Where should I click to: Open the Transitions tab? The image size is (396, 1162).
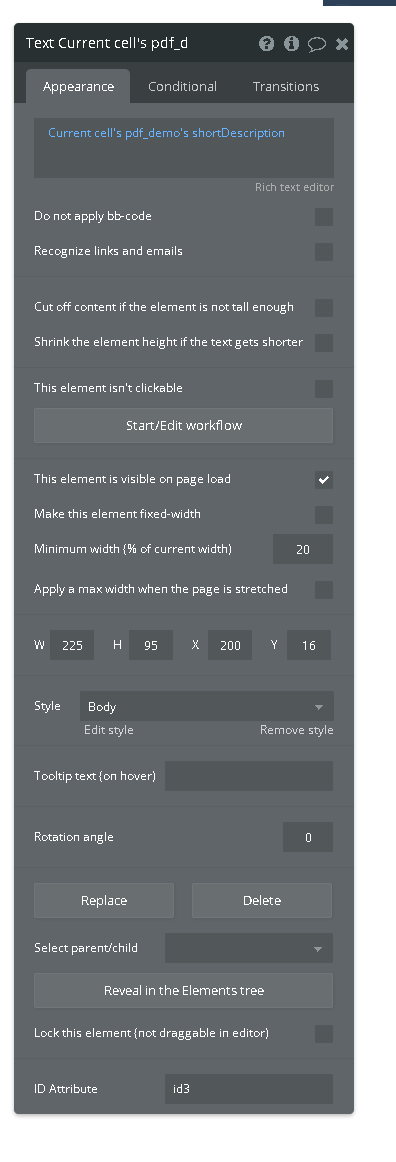coord(286,87)
